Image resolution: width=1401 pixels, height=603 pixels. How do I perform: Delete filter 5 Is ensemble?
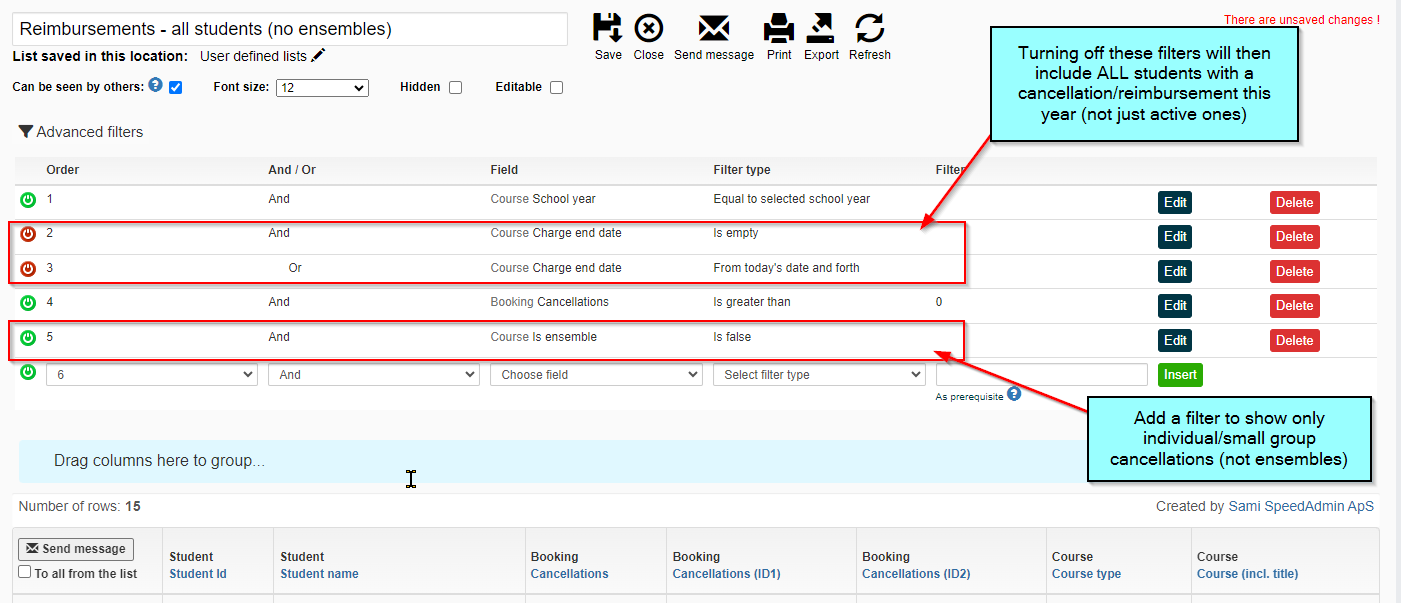1294,340
